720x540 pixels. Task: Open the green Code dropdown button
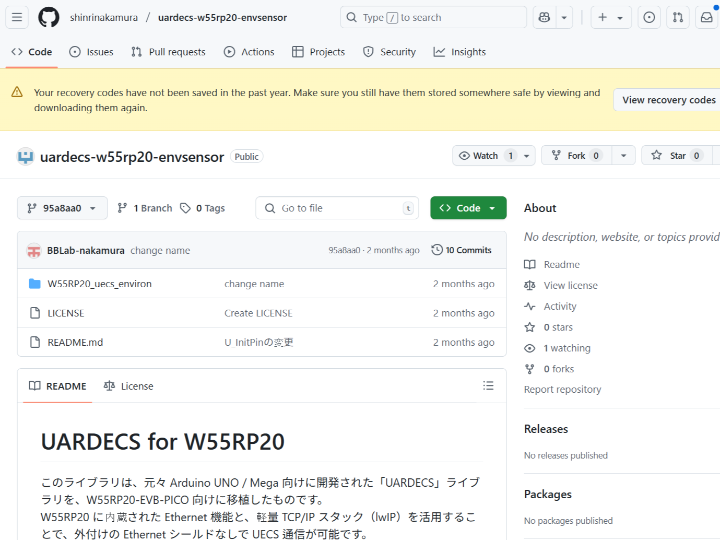coord(468,208)
